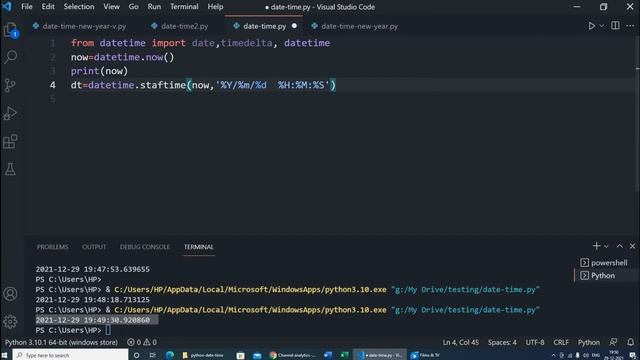
Task: Open the File menu
Action: click(27, 7)
